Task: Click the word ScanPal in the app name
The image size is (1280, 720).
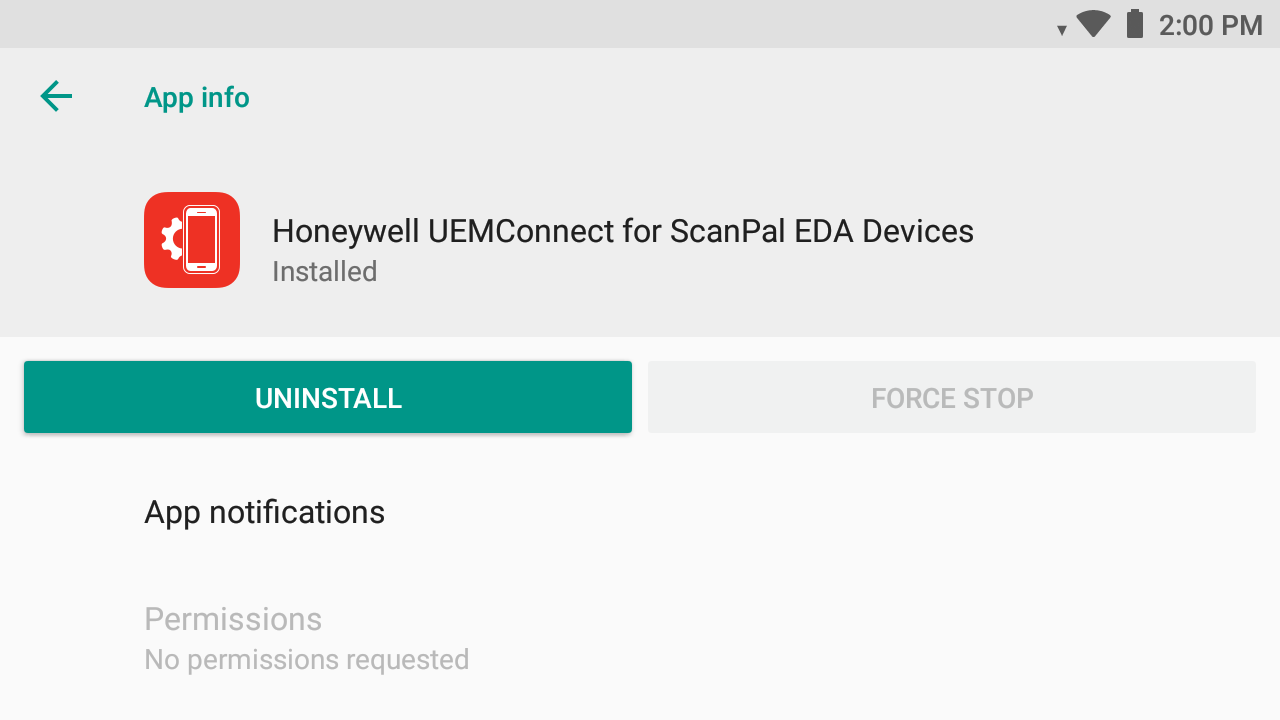Action: [x=727, y=232]
